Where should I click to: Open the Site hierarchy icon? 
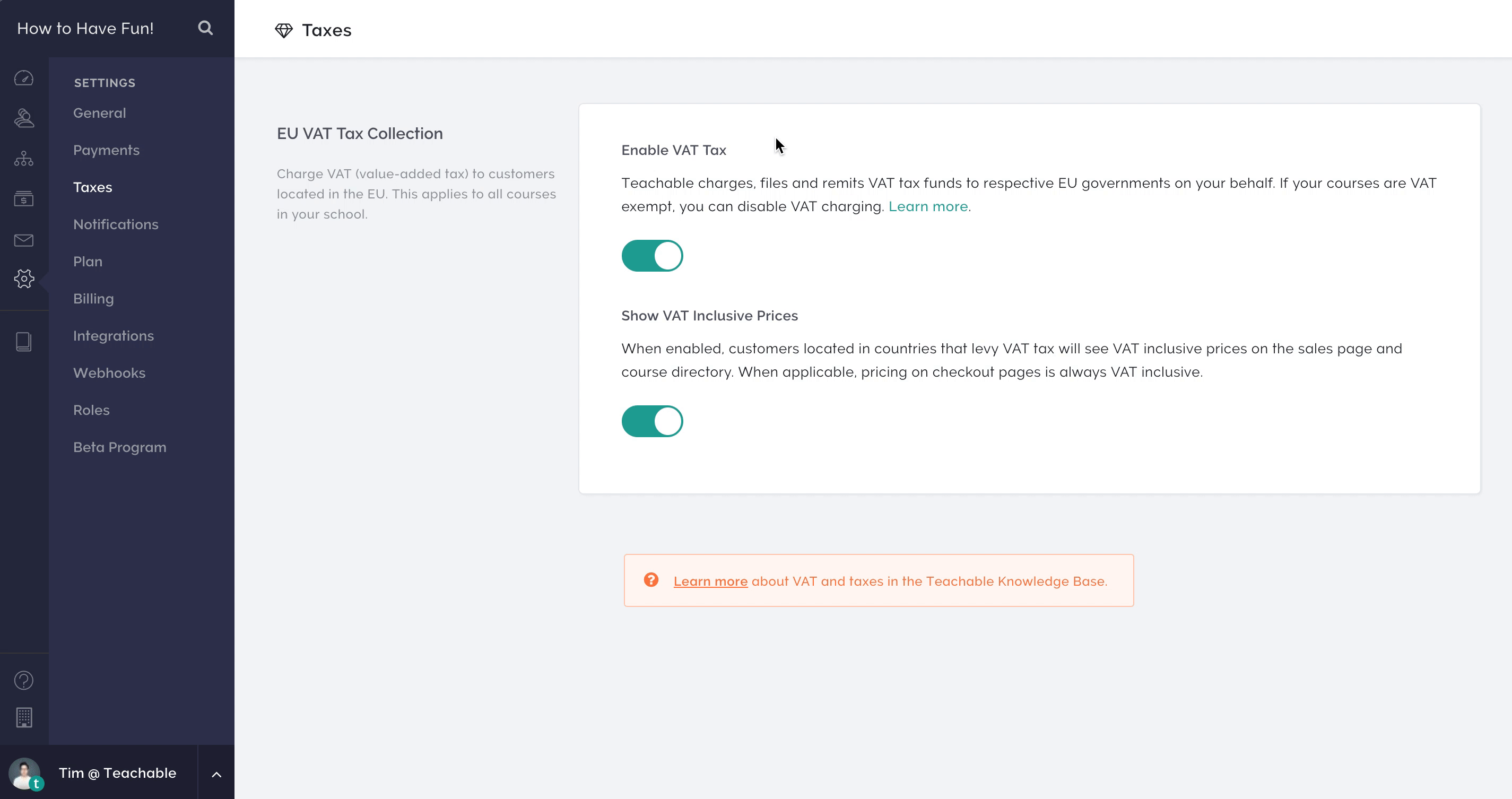24,159
